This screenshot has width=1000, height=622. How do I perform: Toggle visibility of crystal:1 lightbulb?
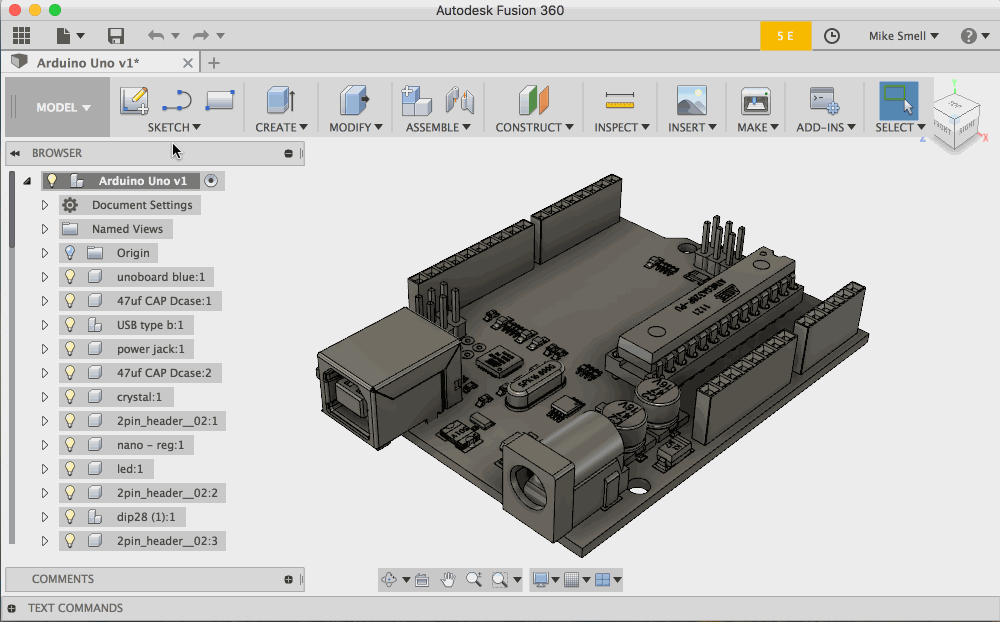[x=70, y=397]
